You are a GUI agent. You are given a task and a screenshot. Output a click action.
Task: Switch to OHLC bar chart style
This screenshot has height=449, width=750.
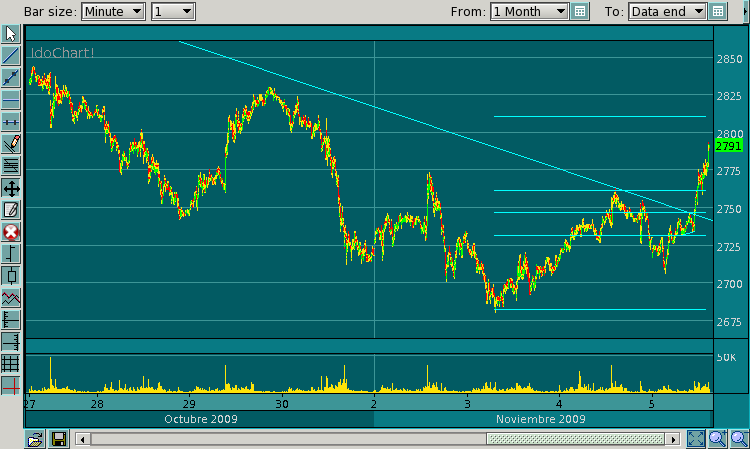pyautogui.click(x=11, y=254)
